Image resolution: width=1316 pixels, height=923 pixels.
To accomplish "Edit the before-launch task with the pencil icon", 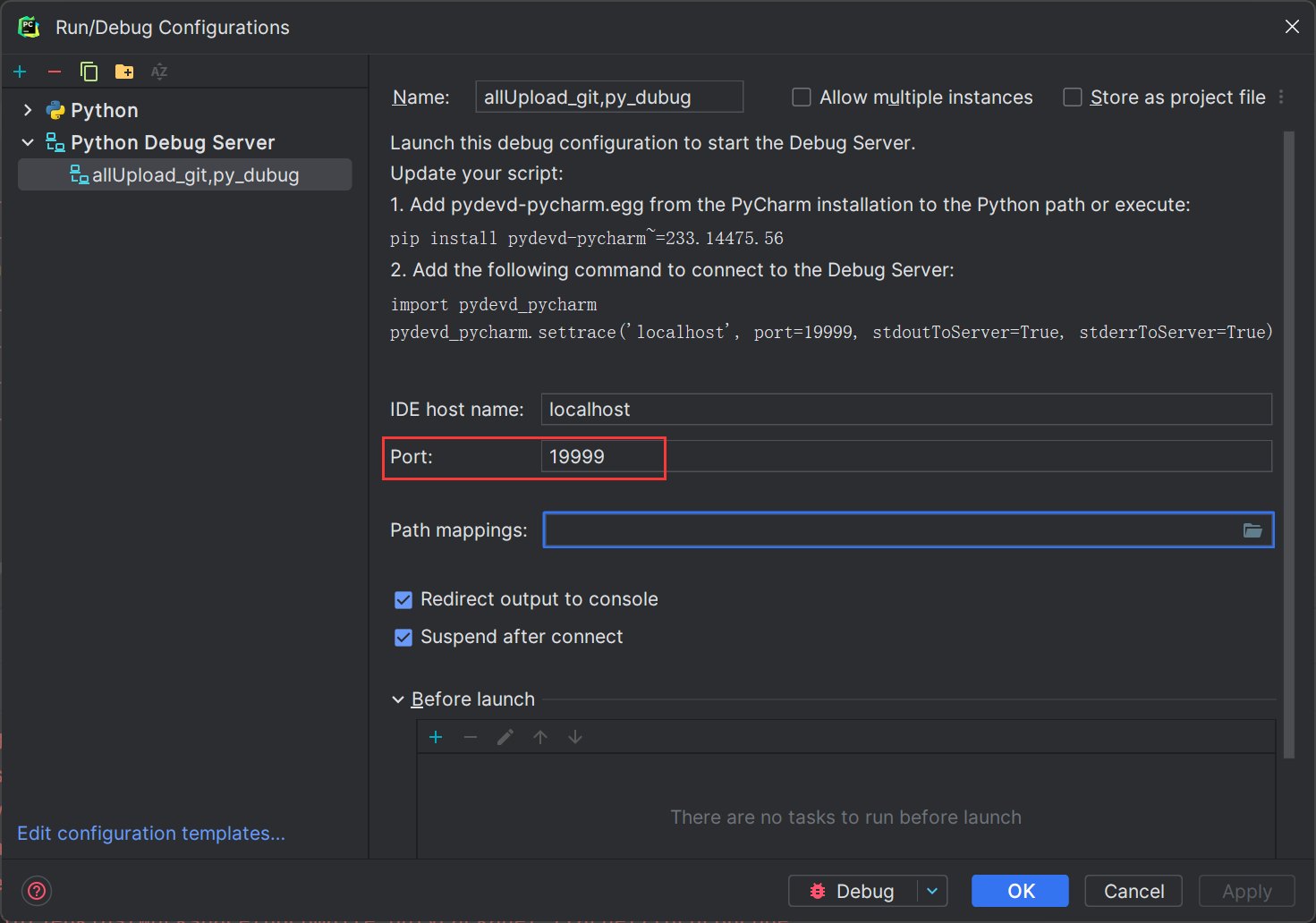I will (x=505, y=737).
